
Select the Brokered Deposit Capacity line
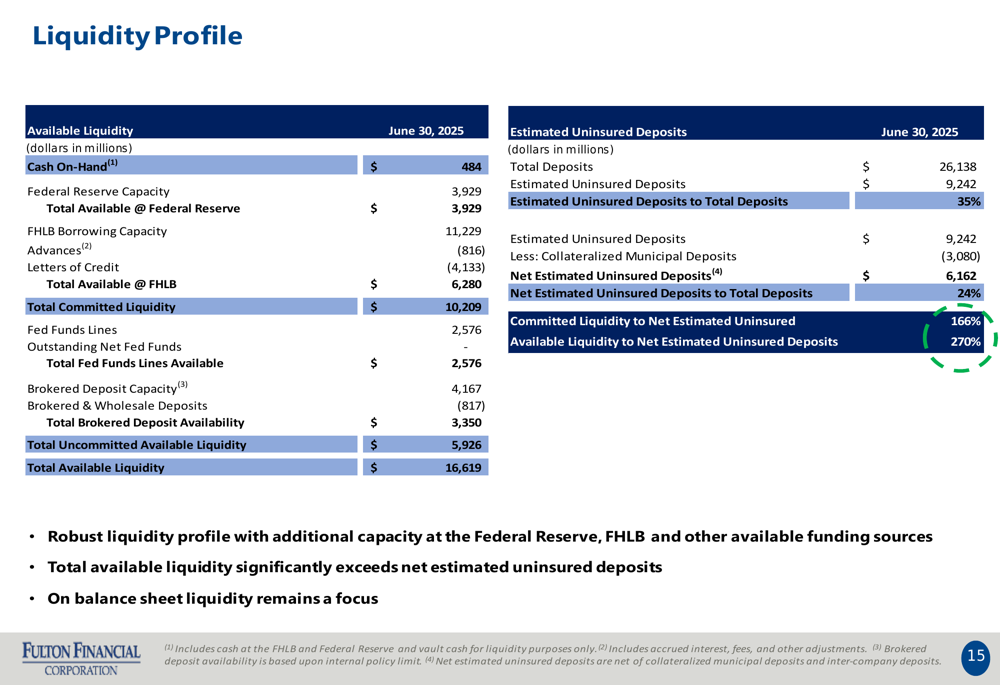[255, 388]
